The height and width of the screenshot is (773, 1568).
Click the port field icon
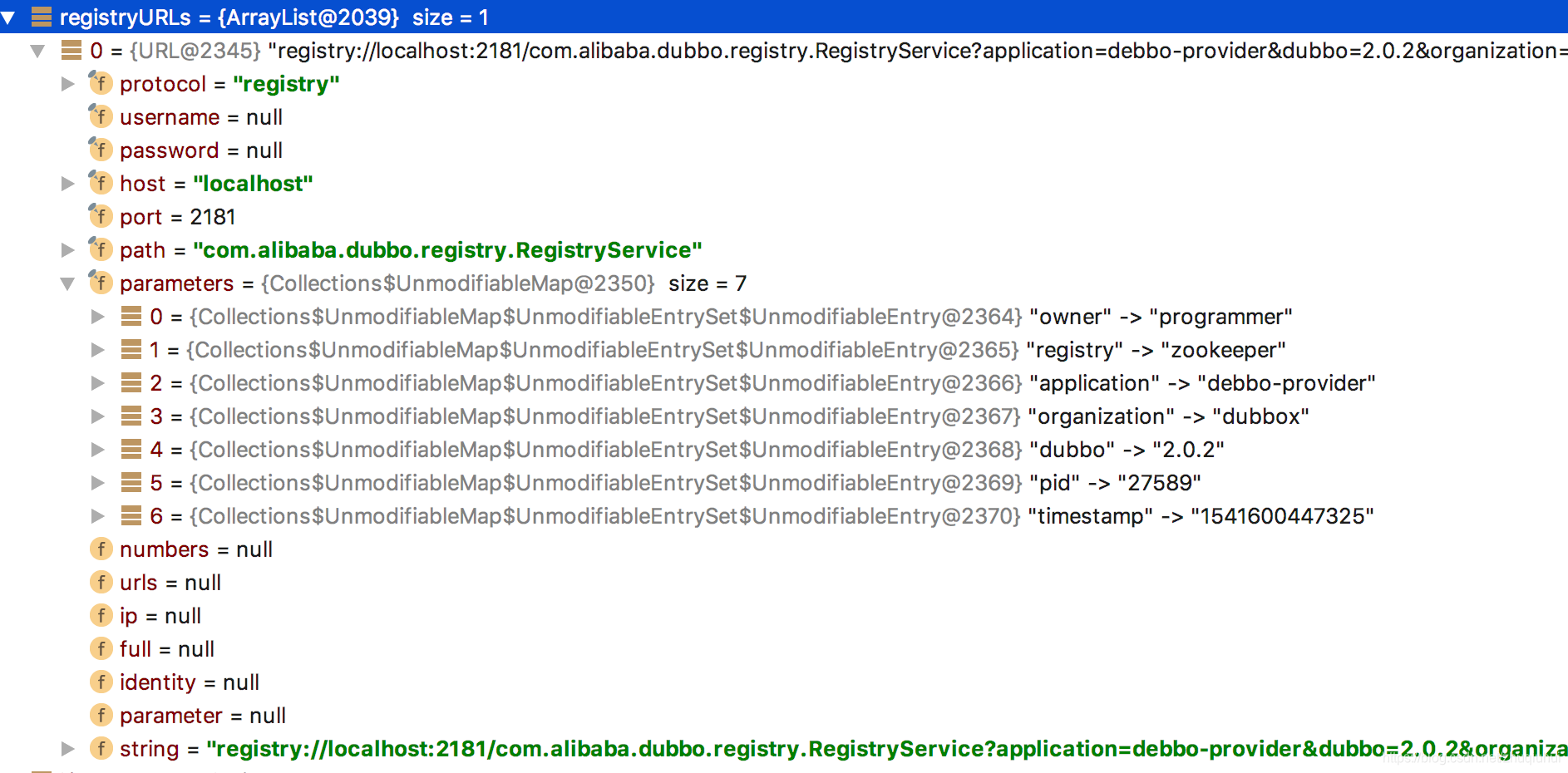click(x=101, y=216)
